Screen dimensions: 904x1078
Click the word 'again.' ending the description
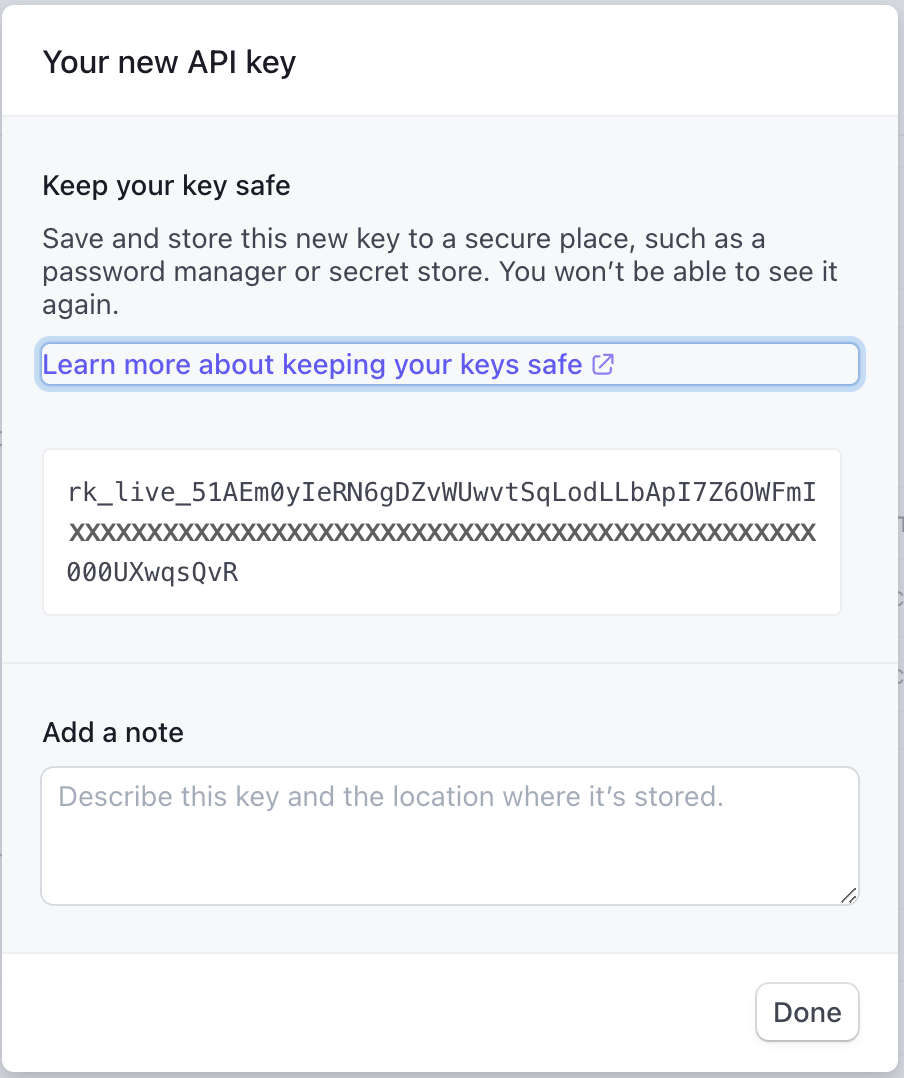81,305
